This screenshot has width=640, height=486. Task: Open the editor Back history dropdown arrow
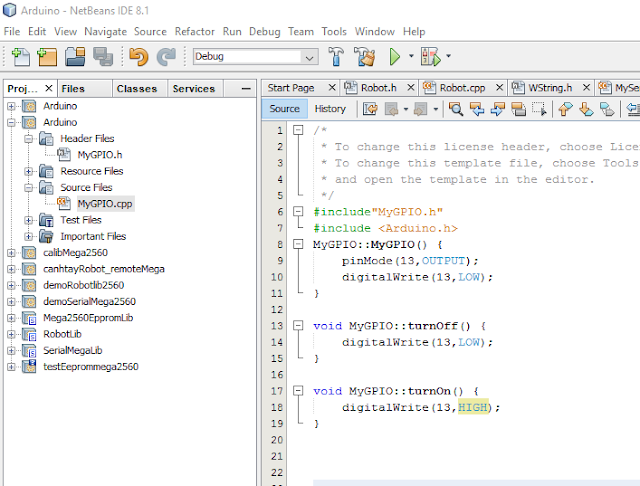click(x=406, y=109)
